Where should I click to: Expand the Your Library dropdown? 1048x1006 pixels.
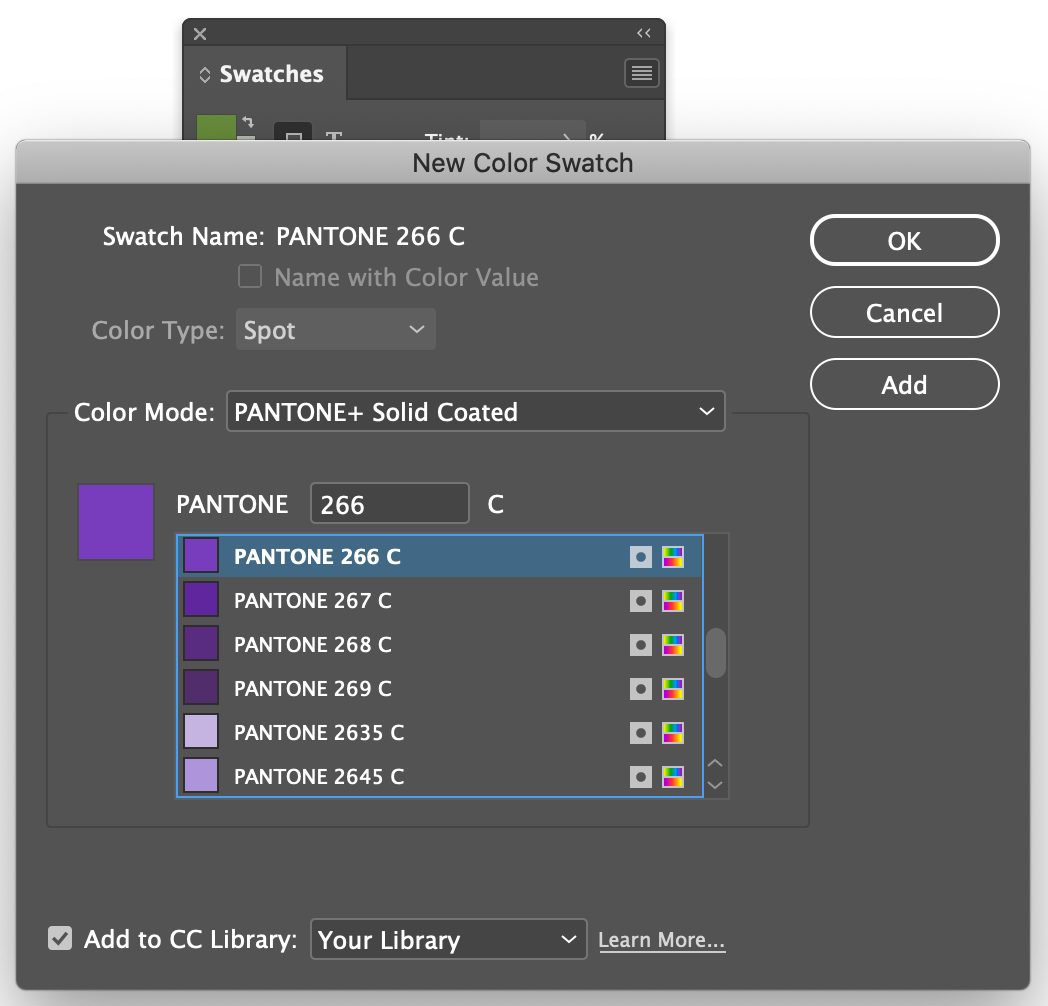pos(448,939)
